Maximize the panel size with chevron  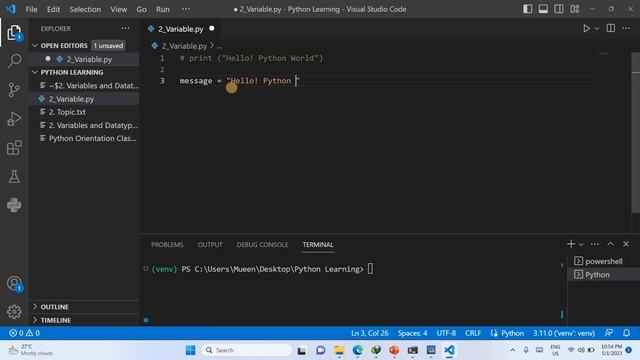click(x=610, y=244)
